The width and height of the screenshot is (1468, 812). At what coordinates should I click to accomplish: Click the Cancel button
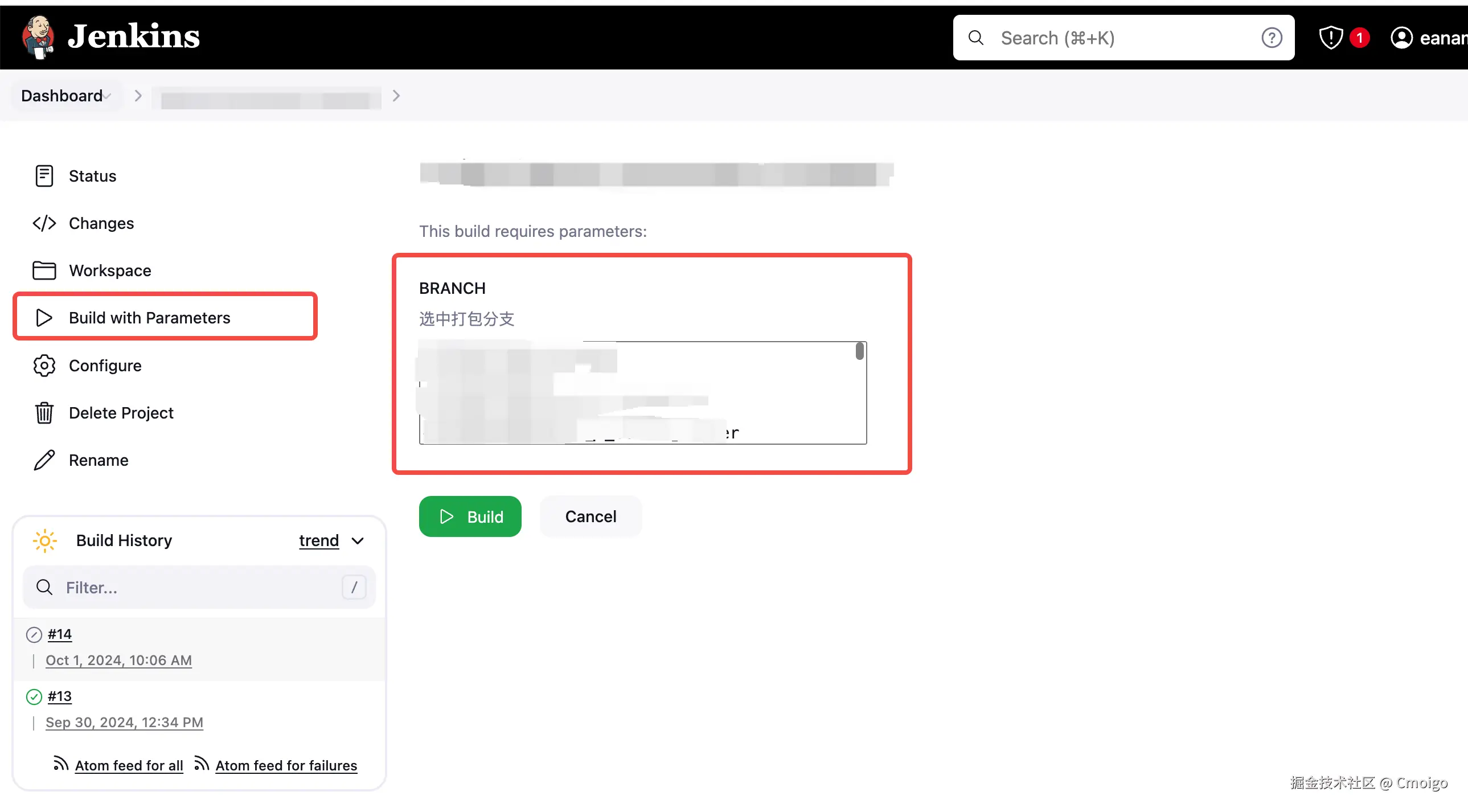coord(591,516)
